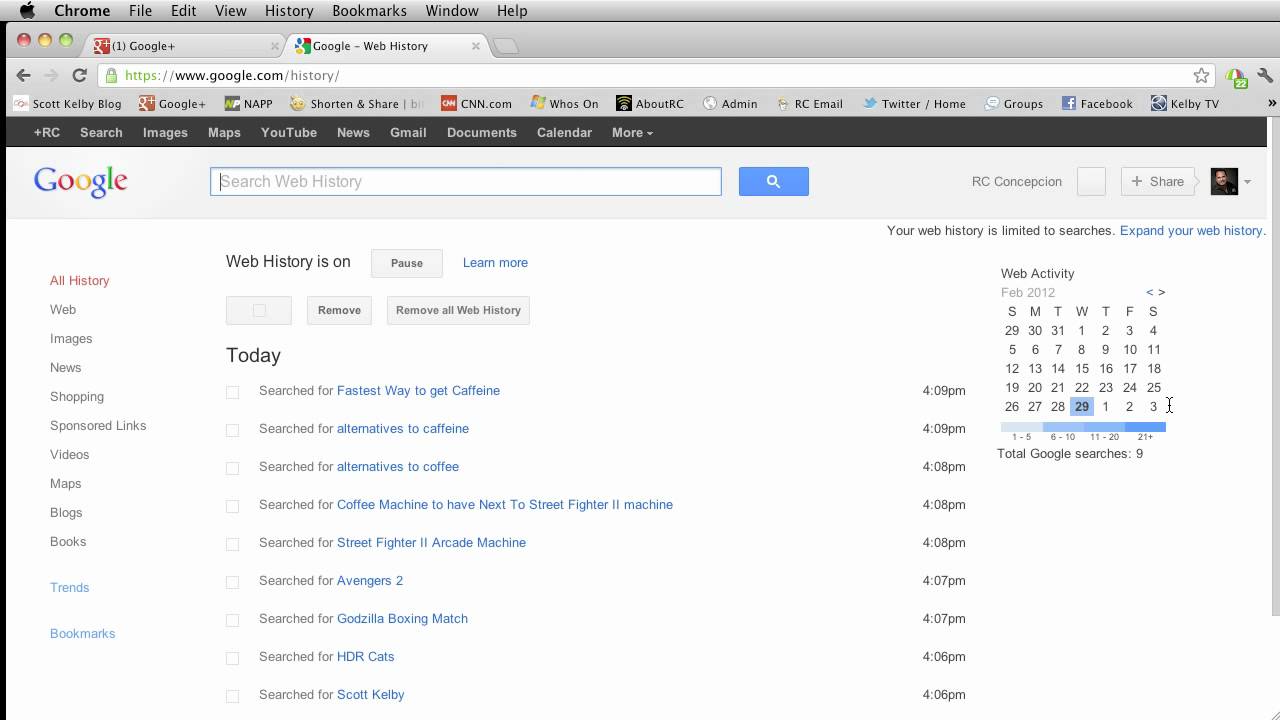Open the History menu in menu bar

289,11
